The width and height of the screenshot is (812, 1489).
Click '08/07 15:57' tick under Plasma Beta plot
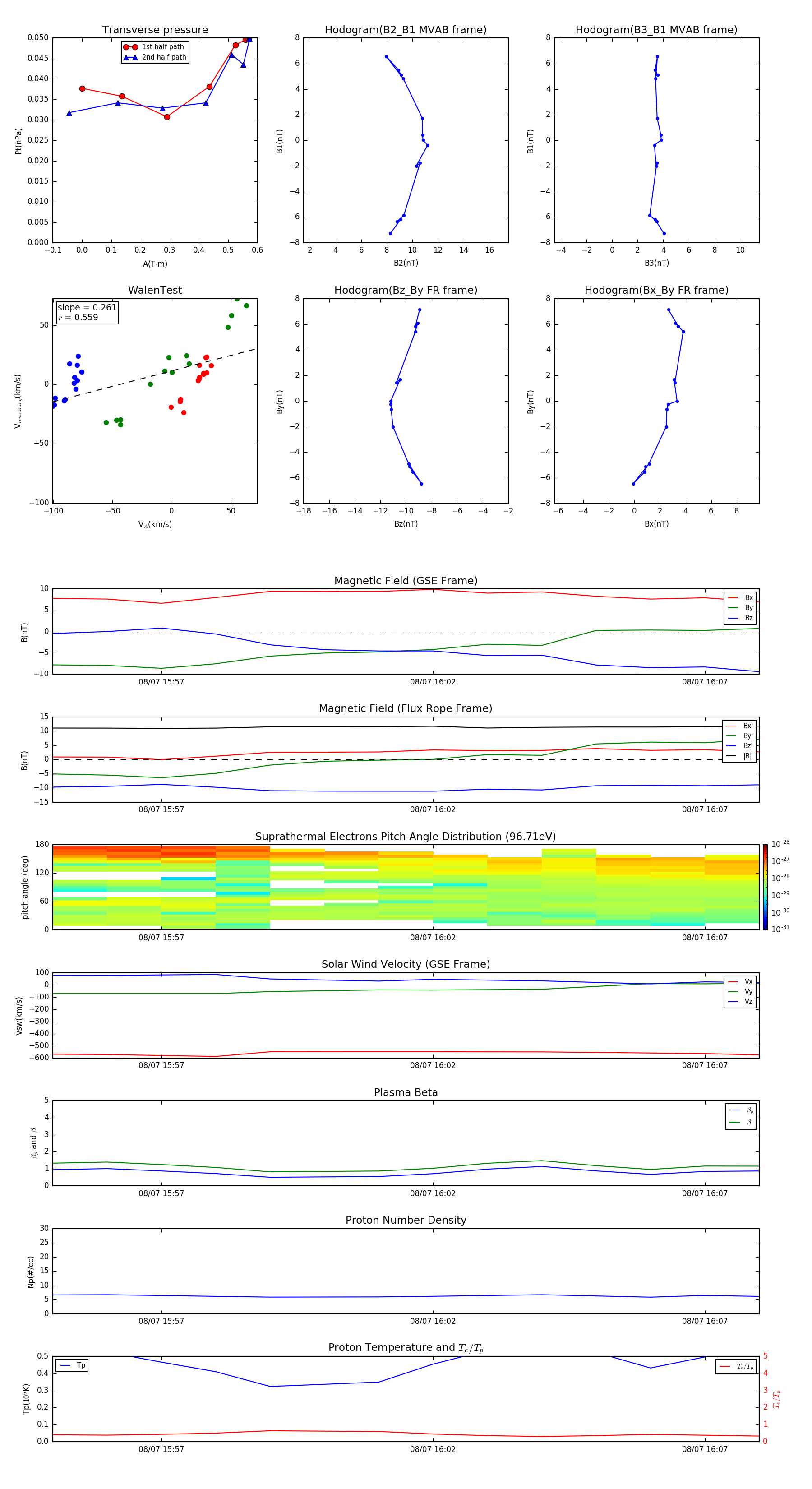pyautogui.click(x=161, y=1193)
